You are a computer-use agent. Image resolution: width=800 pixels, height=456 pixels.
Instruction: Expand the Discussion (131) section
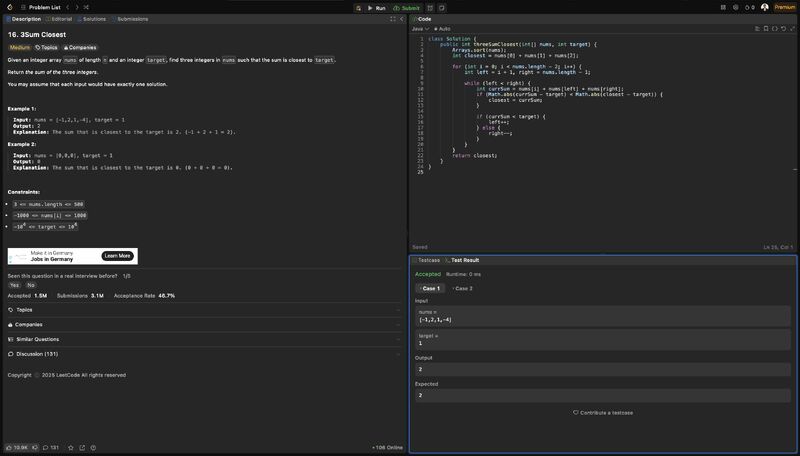tap(36, 354)
